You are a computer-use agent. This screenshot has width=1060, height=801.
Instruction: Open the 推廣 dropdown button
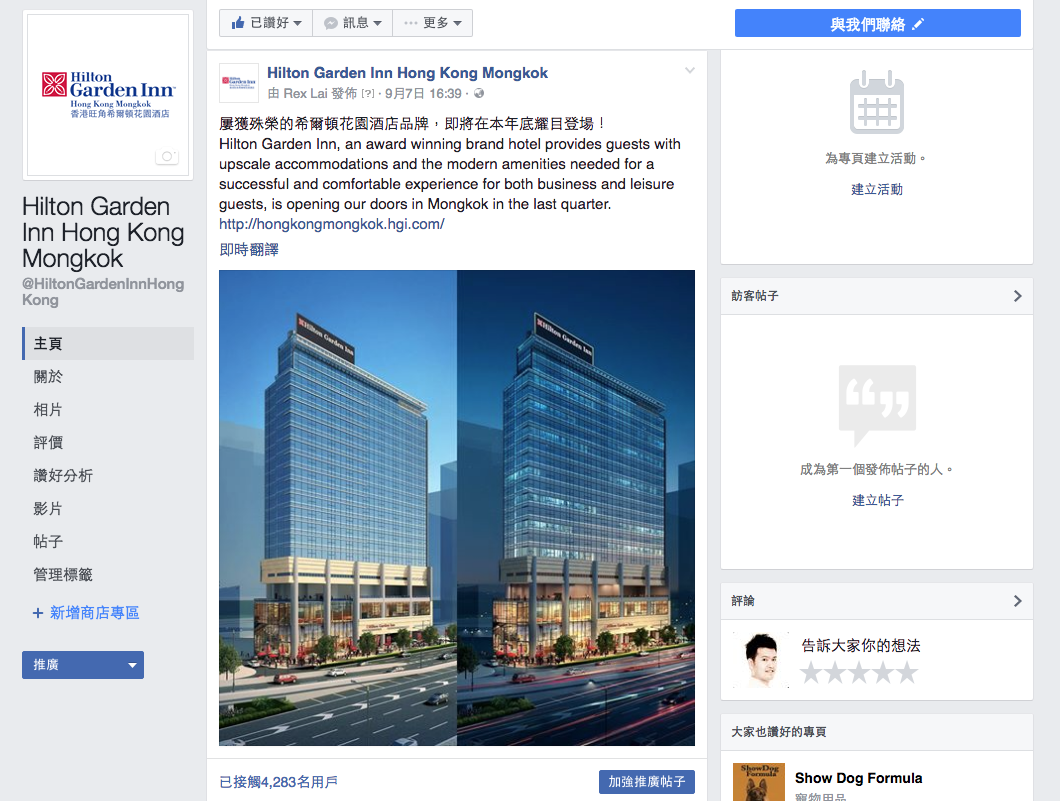tap(83, 665)
